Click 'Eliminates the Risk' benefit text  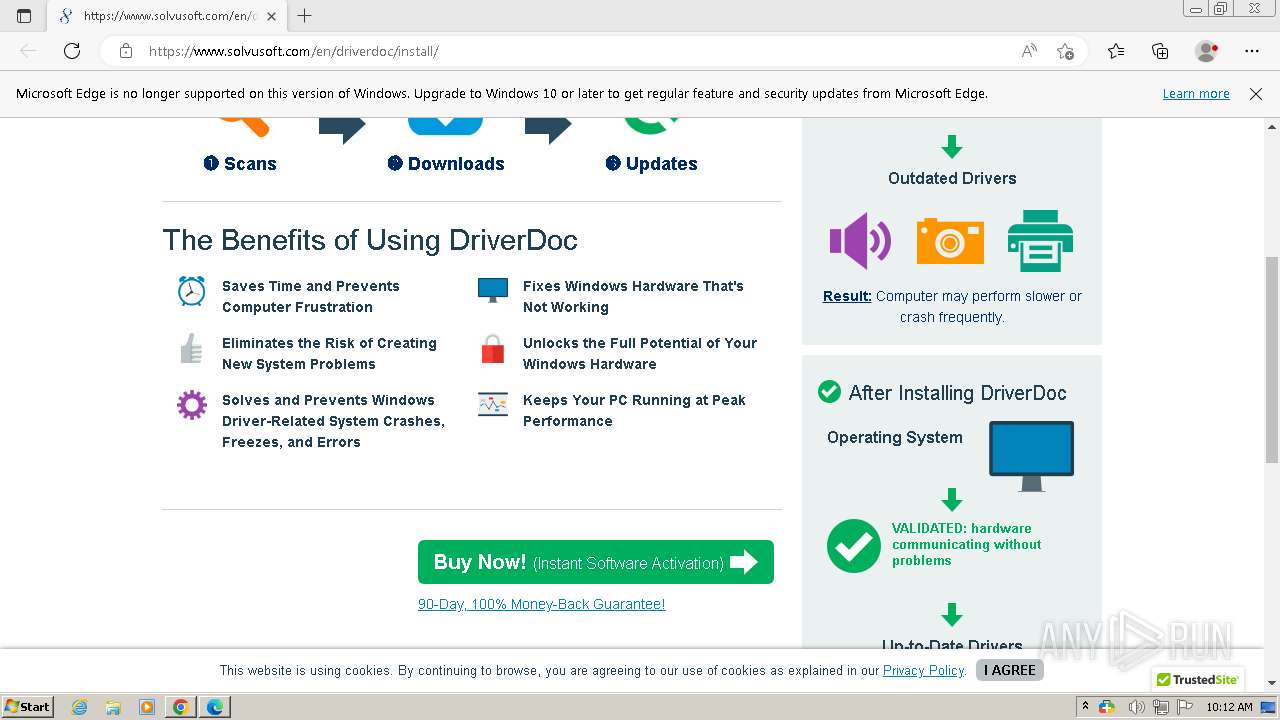coord(329,353)
